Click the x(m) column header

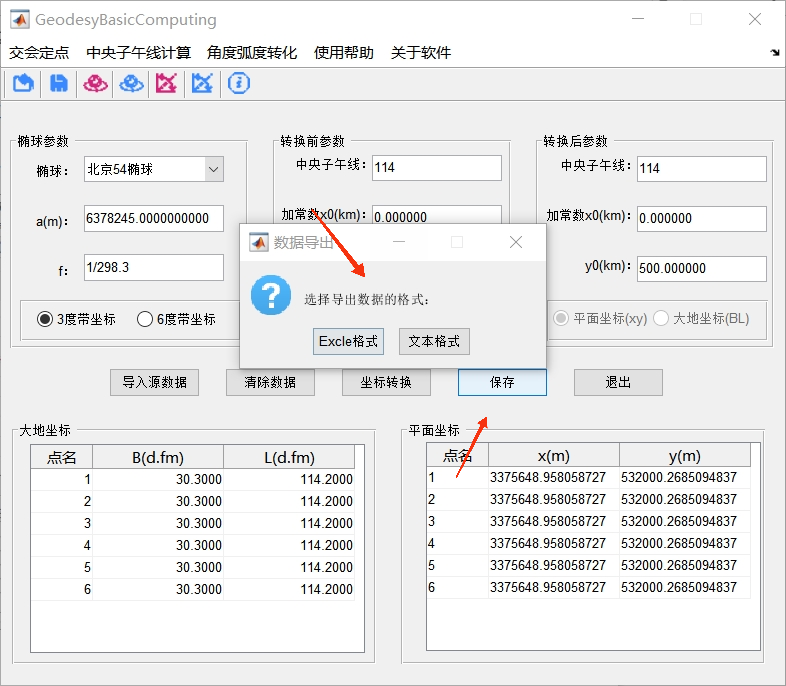554,456
